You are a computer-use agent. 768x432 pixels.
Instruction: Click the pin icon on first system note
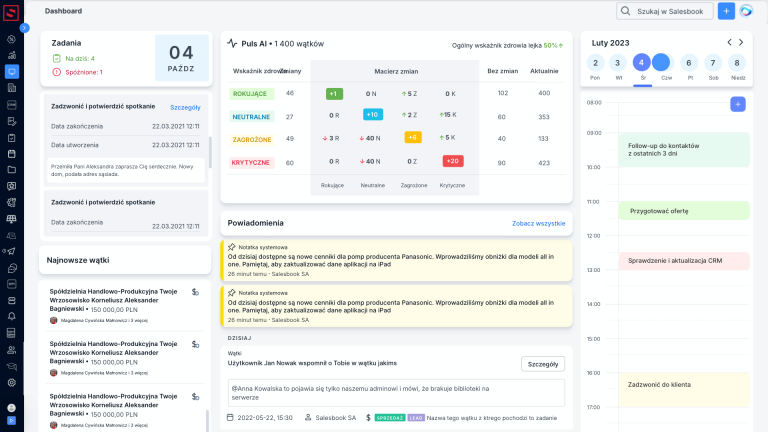(231, 246)
